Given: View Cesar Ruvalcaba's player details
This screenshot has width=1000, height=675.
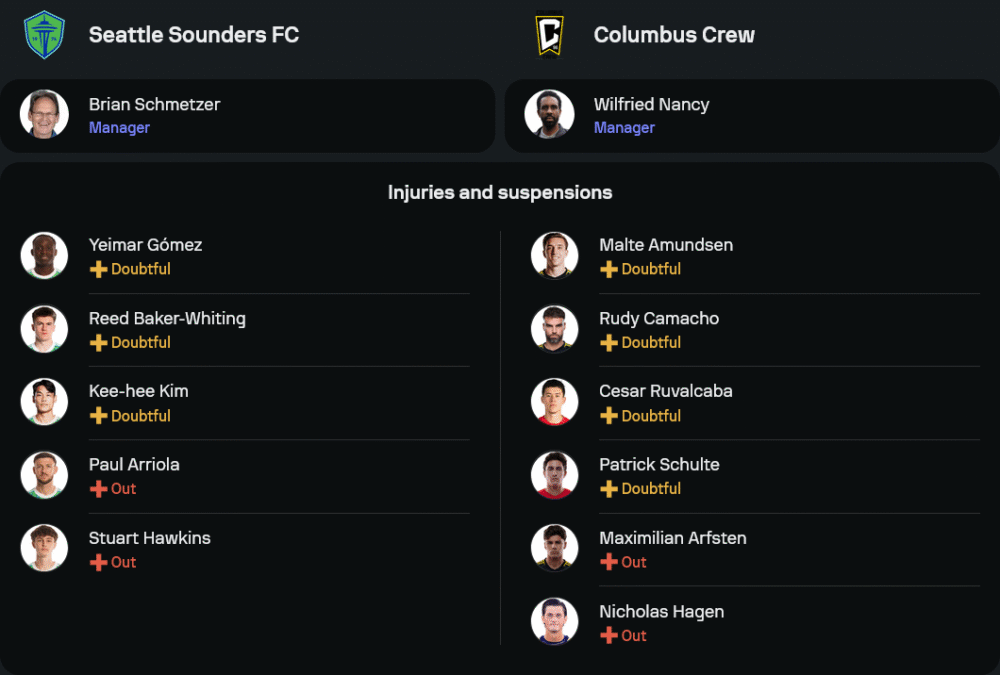Looking at the screenshot, I should (x=665, y=391).
